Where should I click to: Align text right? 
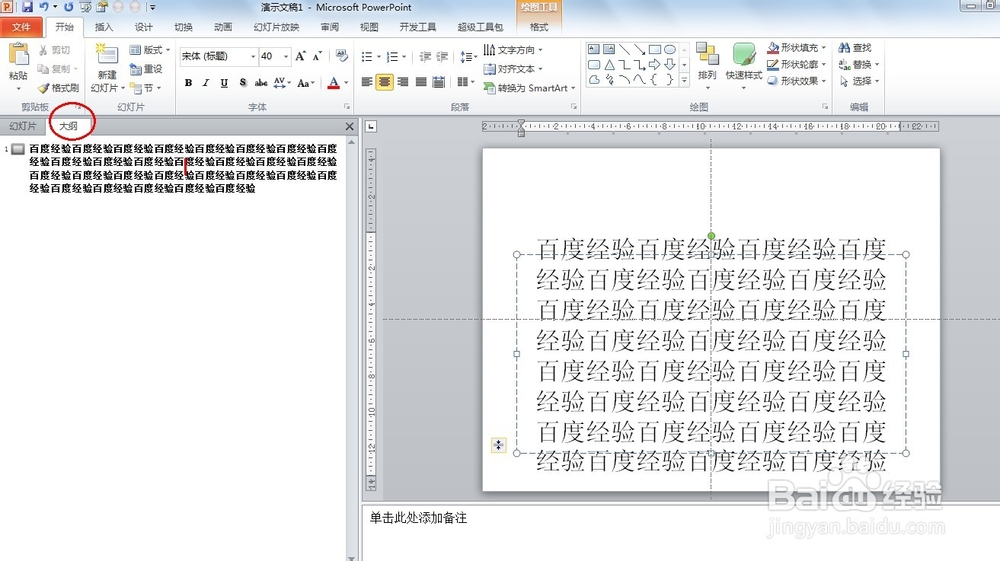pyautogui.click(x=403, y=82)
